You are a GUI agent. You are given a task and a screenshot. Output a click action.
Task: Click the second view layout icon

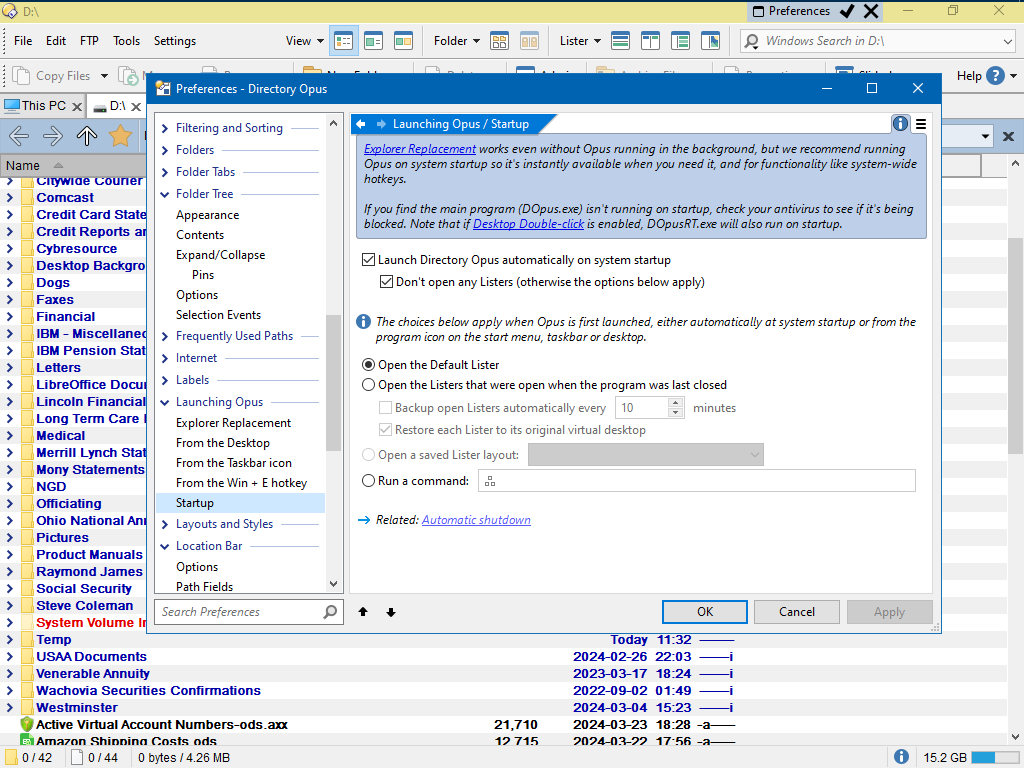tap(374, 41)
